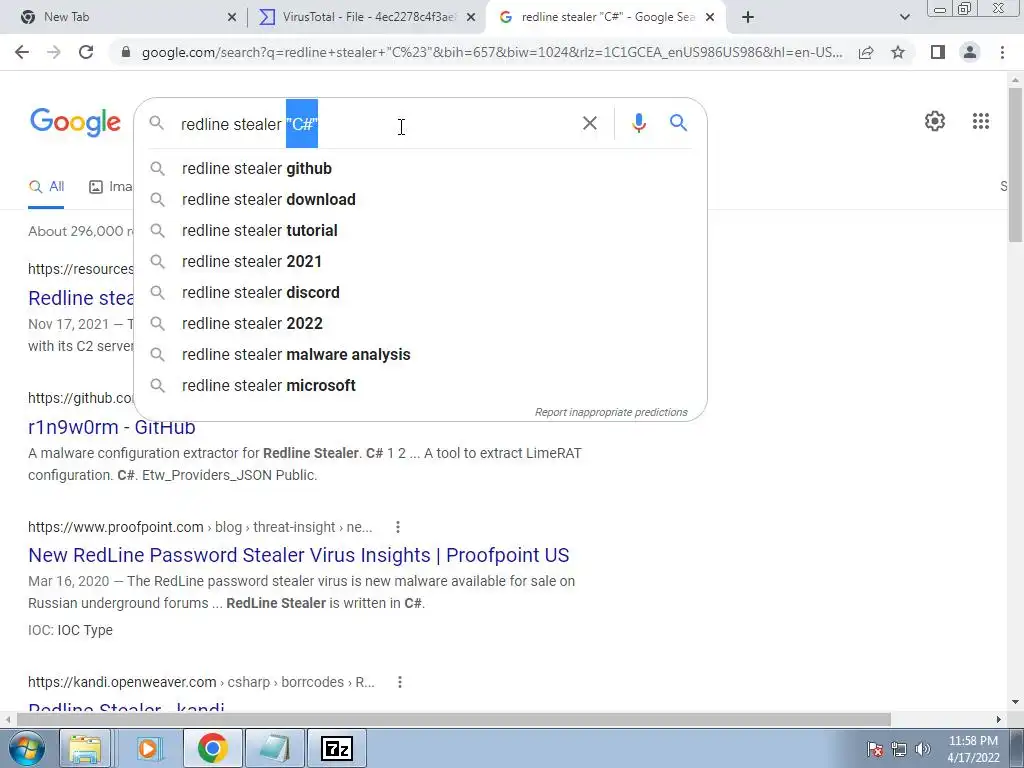Viewport: 1024px width, 768px height.
Task: Switch to the New Tab tab
Action: [124, 17]
